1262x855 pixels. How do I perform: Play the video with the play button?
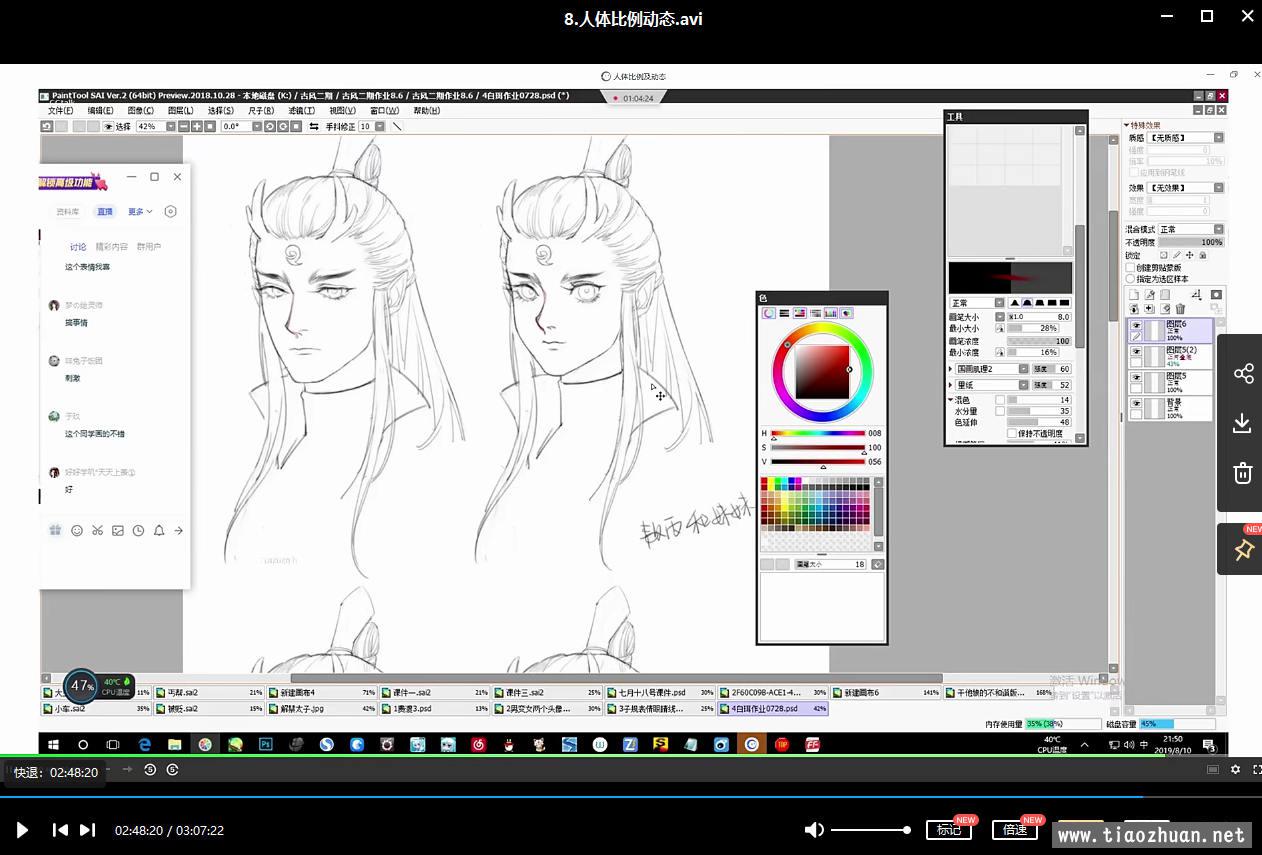[22, 830]
